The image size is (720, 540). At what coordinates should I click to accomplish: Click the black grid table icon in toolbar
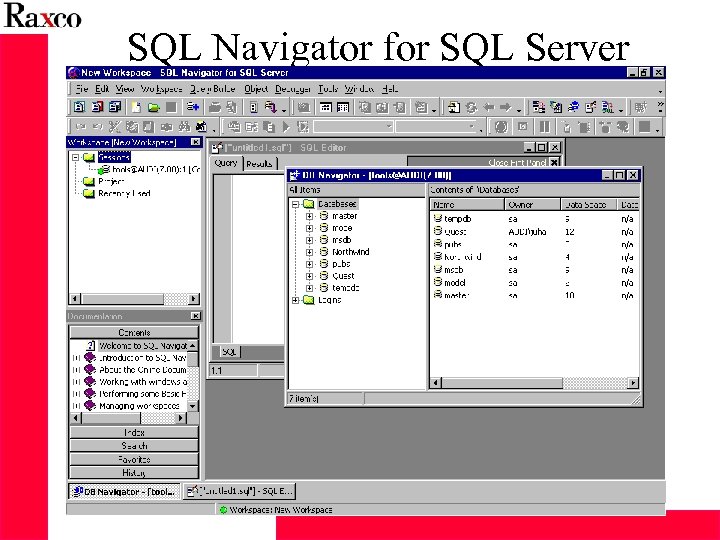click(x=343, y=107)
